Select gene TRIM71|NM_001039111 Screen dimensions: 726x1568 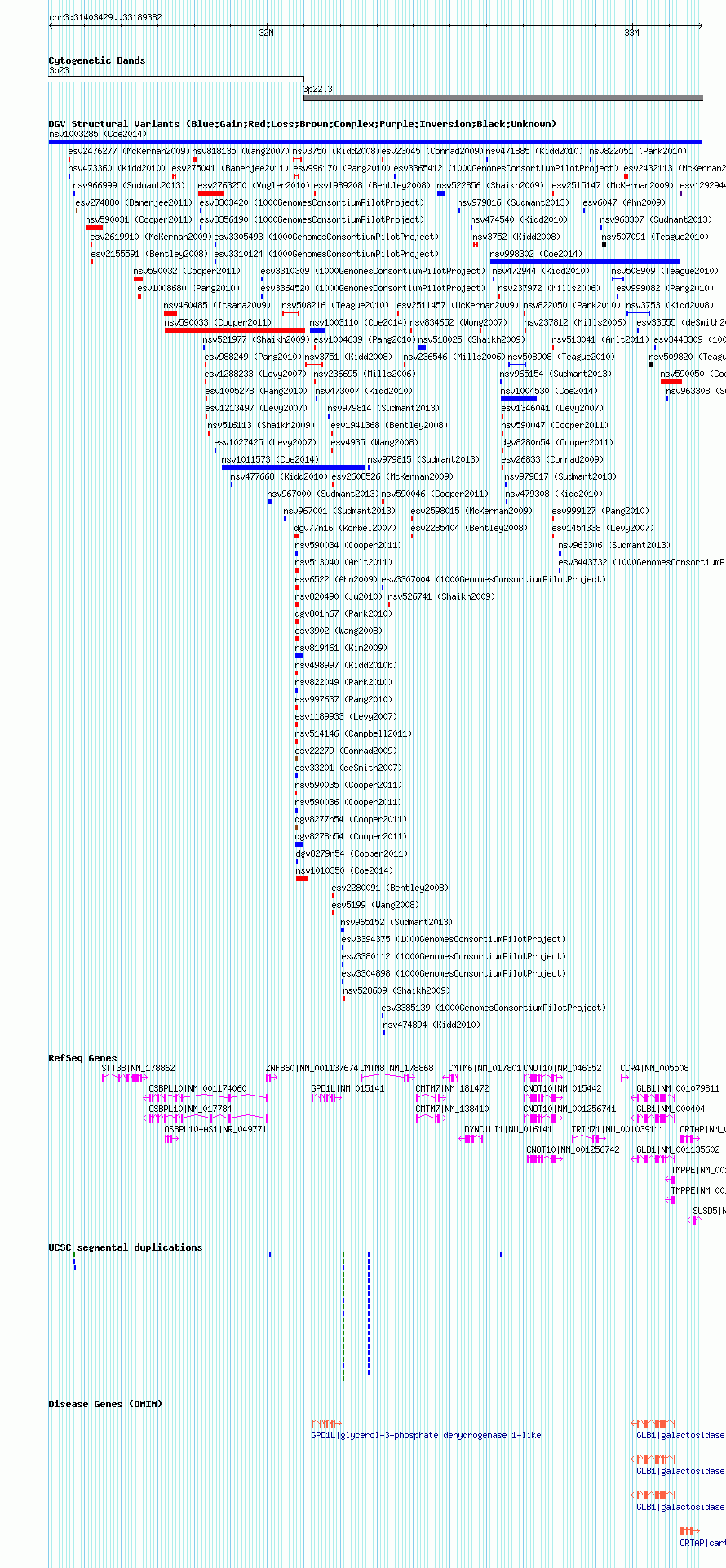[618, 1129]
